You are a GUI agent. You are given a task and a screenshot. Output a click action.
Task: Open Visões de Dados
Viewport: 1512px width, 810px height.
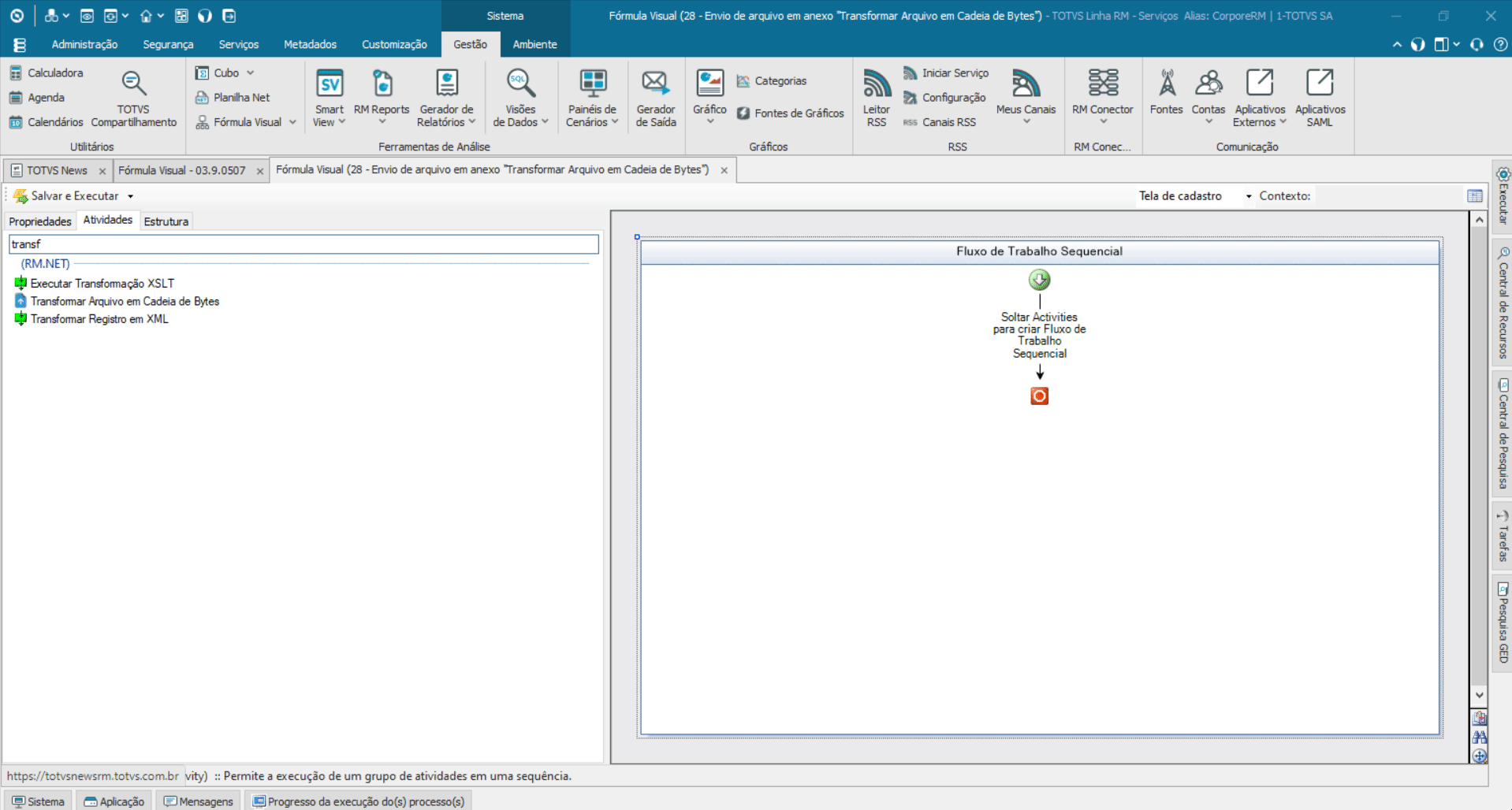tap(520, 98)
